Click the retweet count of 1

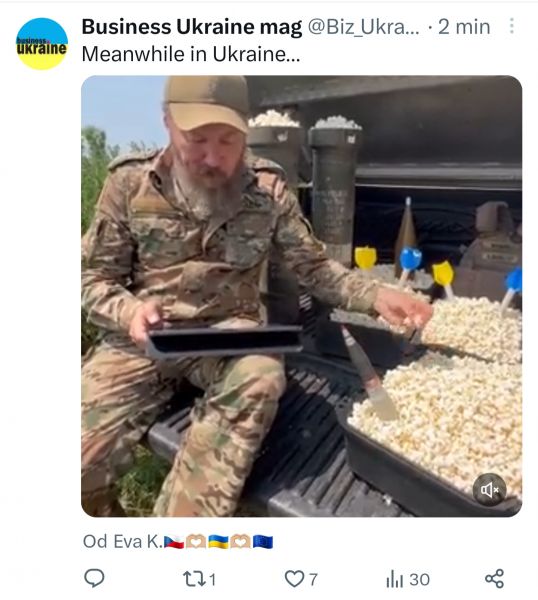pyautogui.click(x=213, y=579)
